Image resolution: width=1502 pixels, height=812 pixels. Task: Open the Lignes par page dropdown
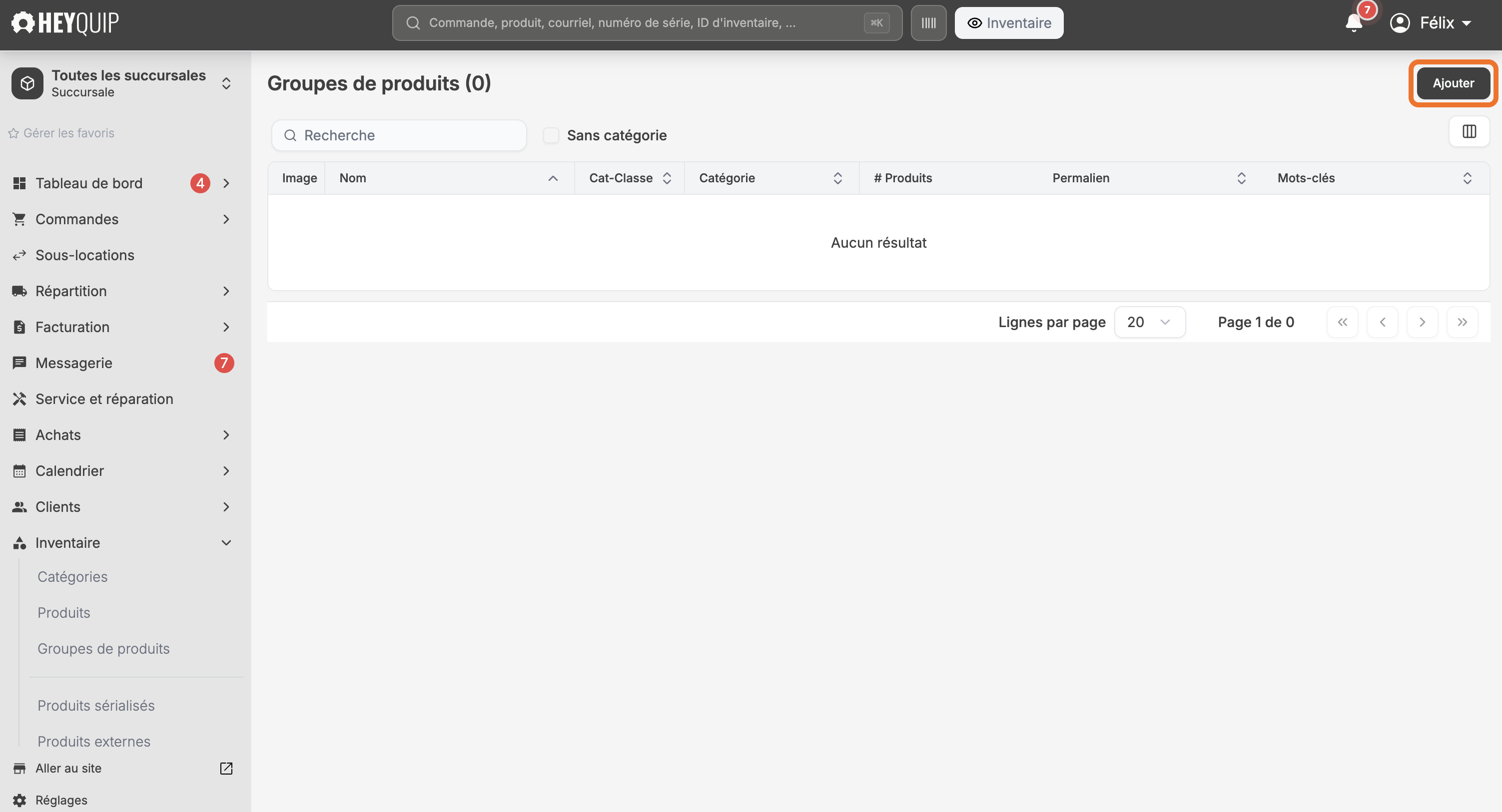click(x=1149, y=322)
